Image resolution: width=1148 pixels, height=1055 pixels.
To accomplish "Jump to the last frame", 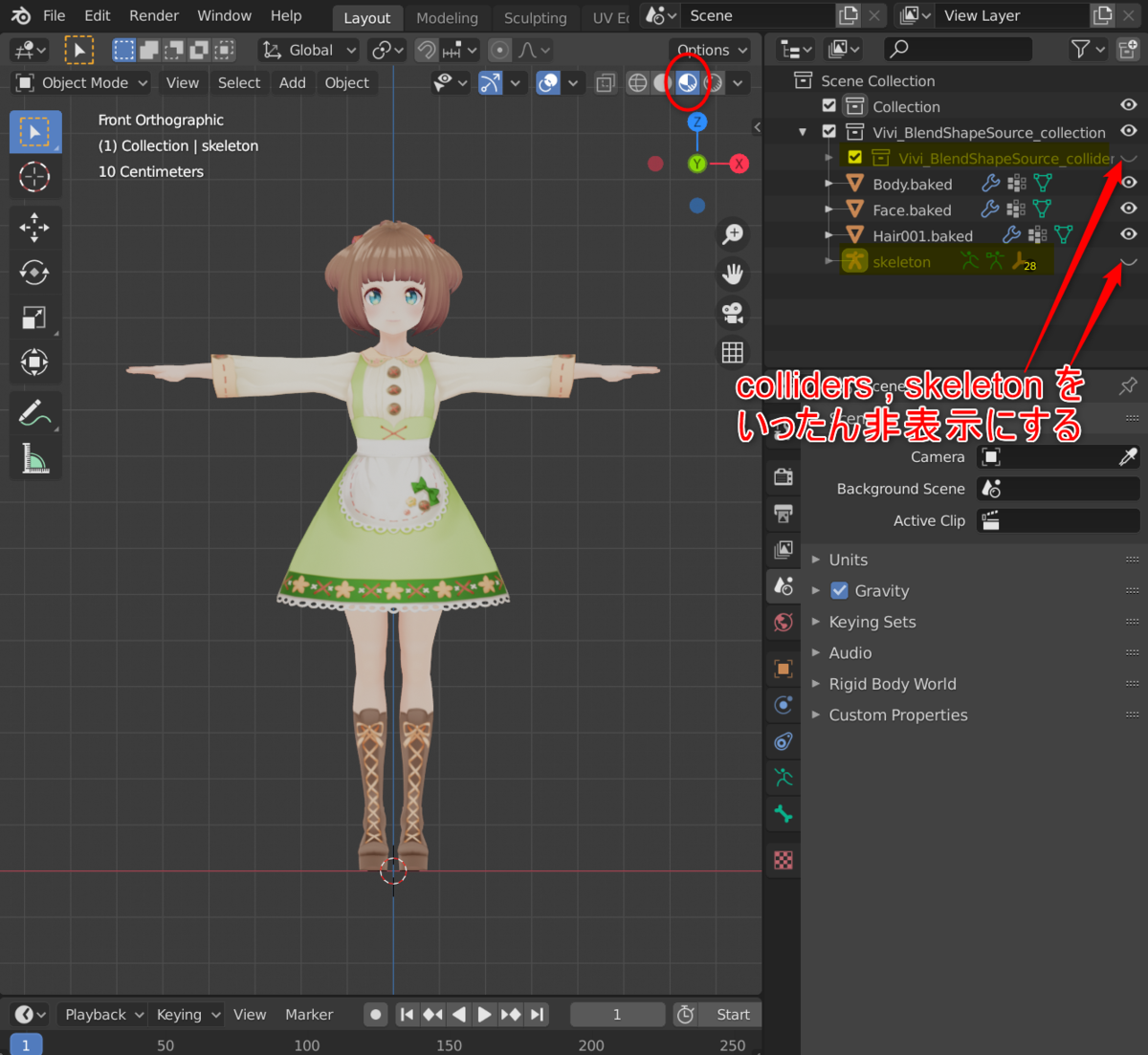I will tap(537, 1015).
